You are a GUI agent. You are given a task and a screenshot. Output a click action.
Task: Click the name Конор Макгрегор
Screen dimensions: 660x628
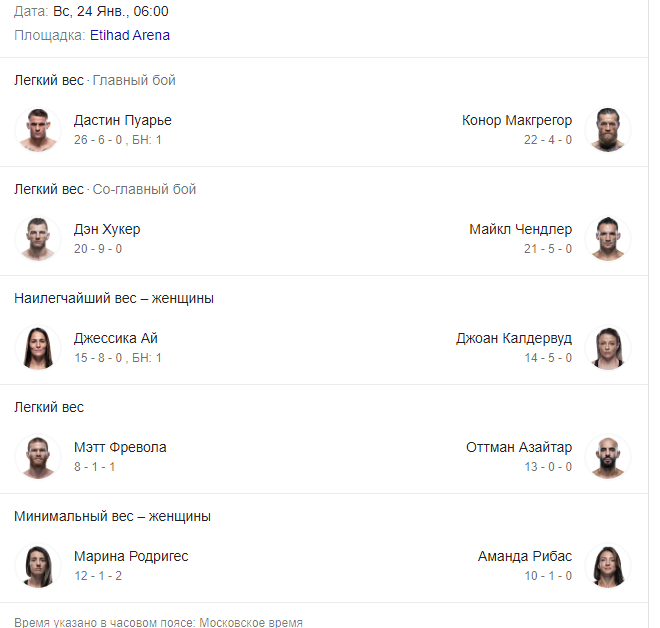(x=517, y=120)
